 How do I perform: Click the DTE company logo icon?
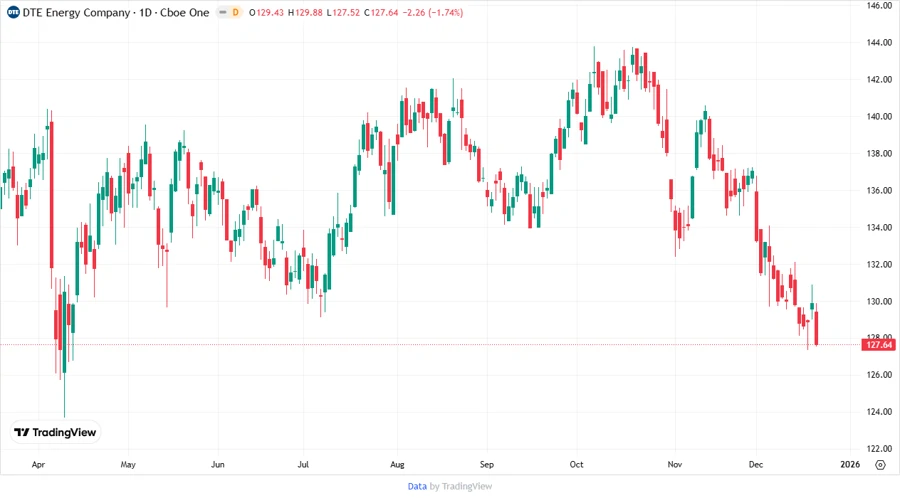(13, 13)
